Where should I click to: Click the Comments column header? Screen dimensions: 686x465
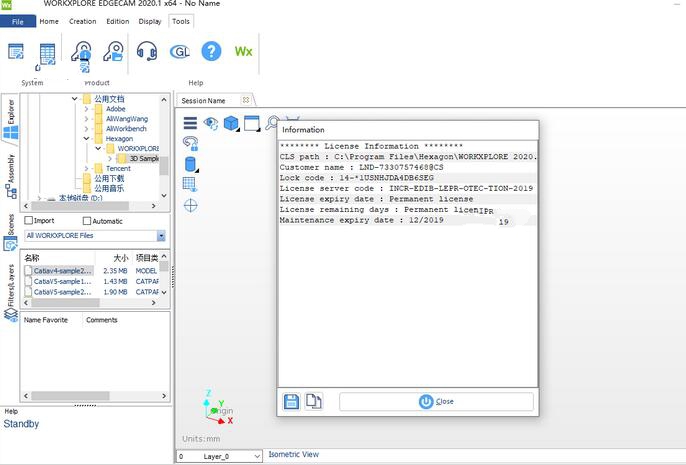102,320
